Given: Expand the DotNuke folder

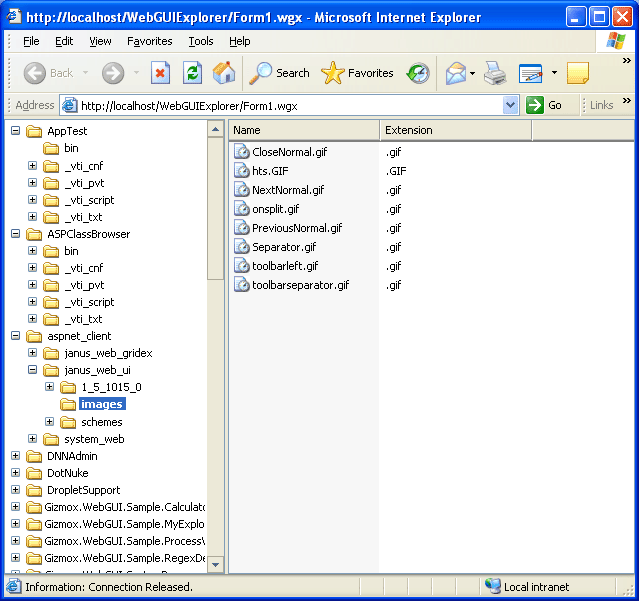Looking at the screenshot, I should click(15, 473).
